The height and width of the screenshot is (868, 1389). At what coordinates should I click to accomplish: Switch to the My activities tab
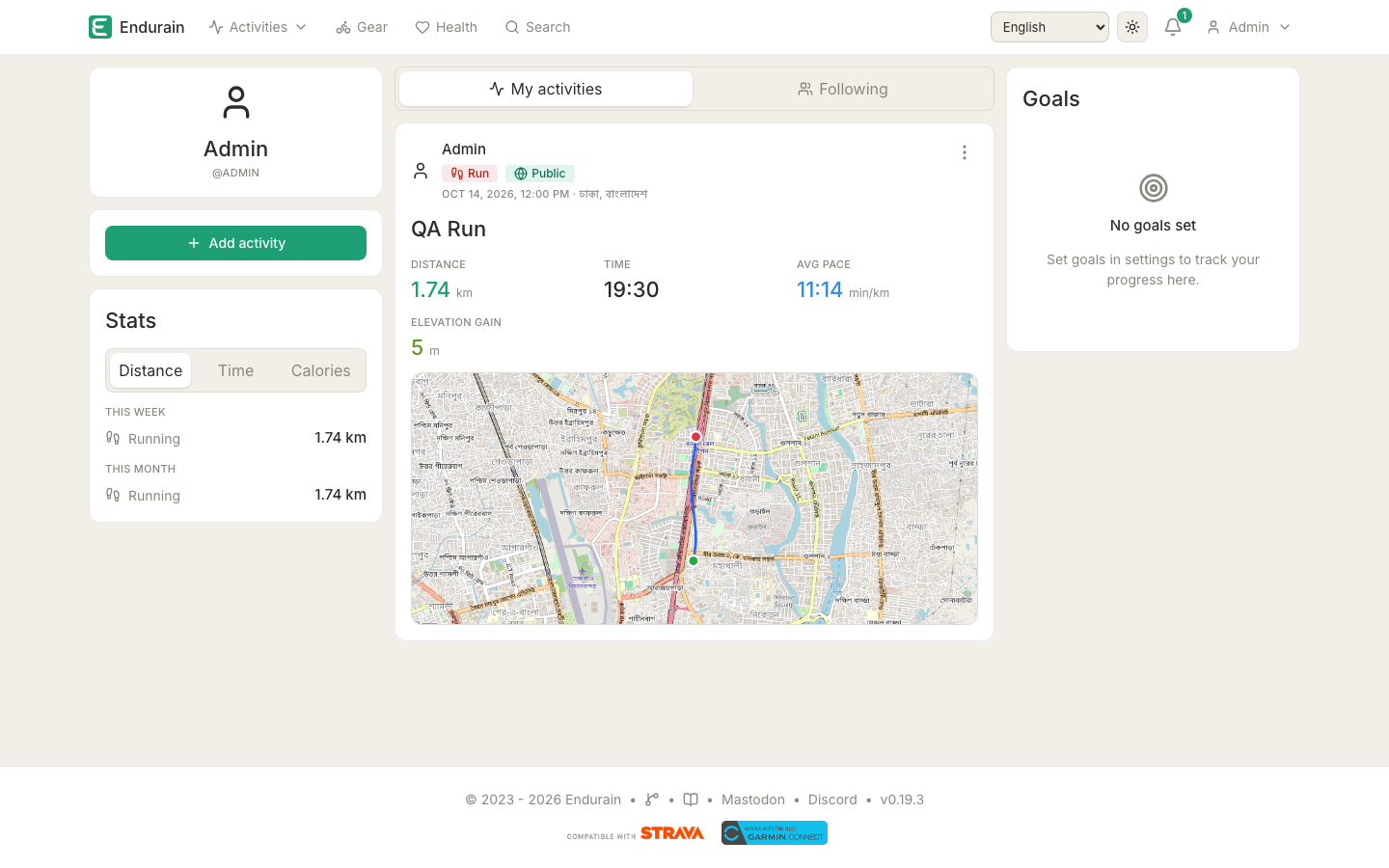[546, 89]
